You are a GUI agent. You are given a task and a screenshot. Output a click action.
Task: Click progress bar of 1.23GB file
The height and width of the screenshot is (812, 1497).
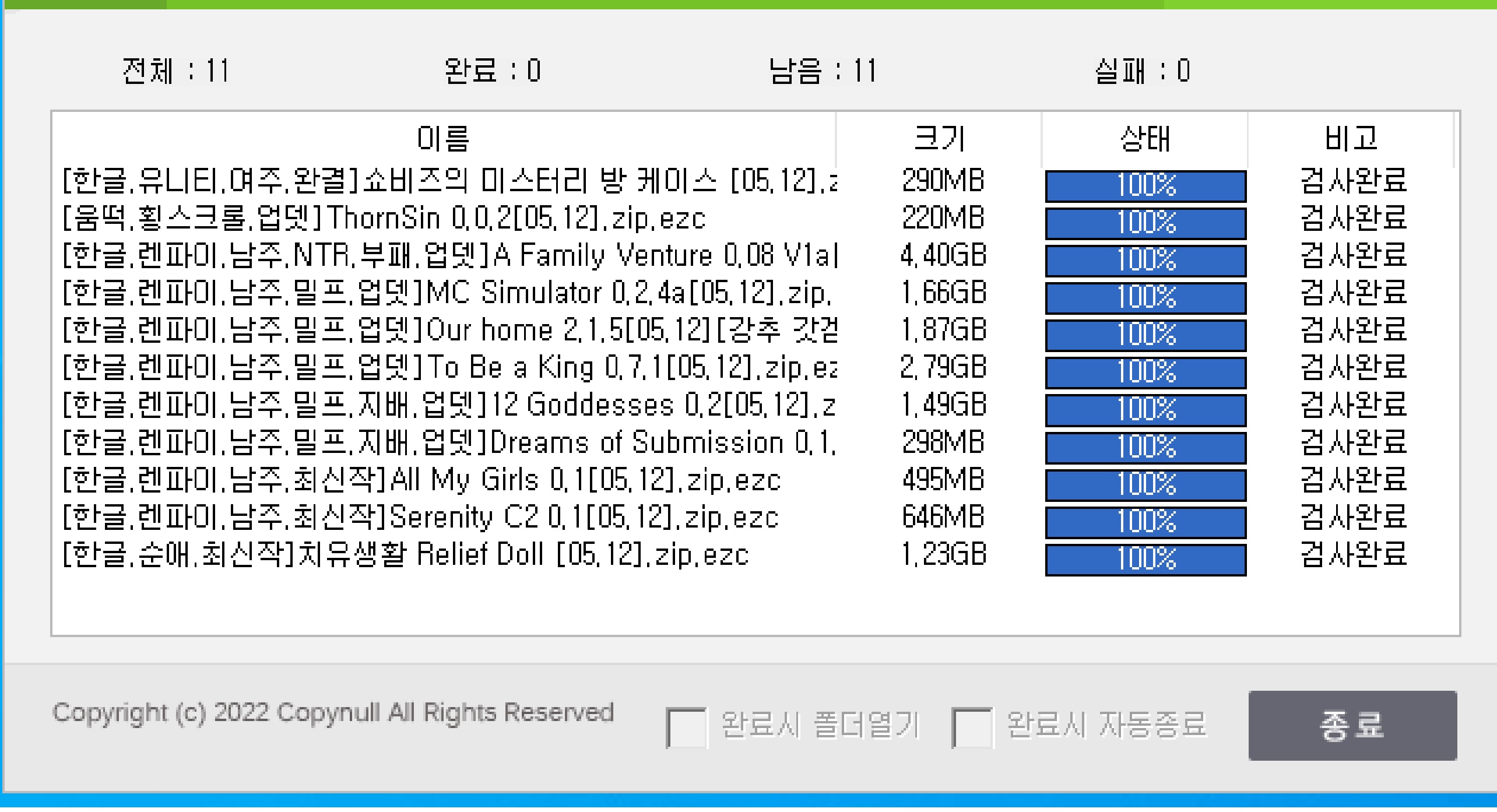point(1145,559)
